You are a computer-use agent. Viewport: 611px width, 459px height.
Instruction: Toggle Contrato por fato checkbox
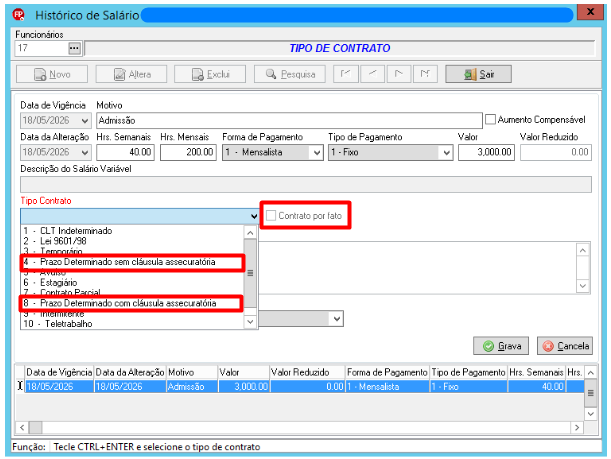click(x=271, y=215)
